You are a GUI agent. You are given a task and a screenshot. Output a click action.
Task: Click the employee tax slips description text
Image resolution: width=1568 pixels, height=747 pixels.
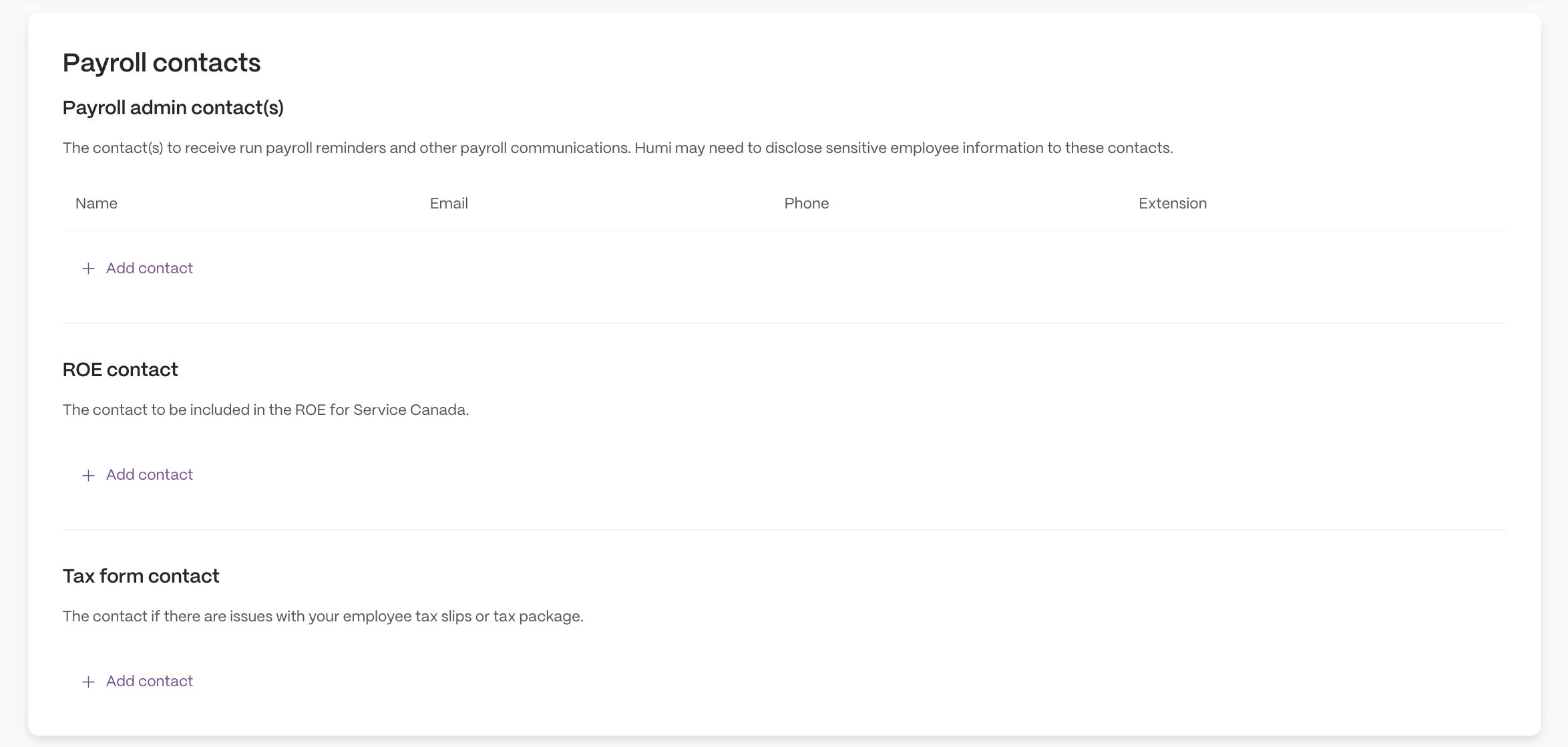[323, 616]
